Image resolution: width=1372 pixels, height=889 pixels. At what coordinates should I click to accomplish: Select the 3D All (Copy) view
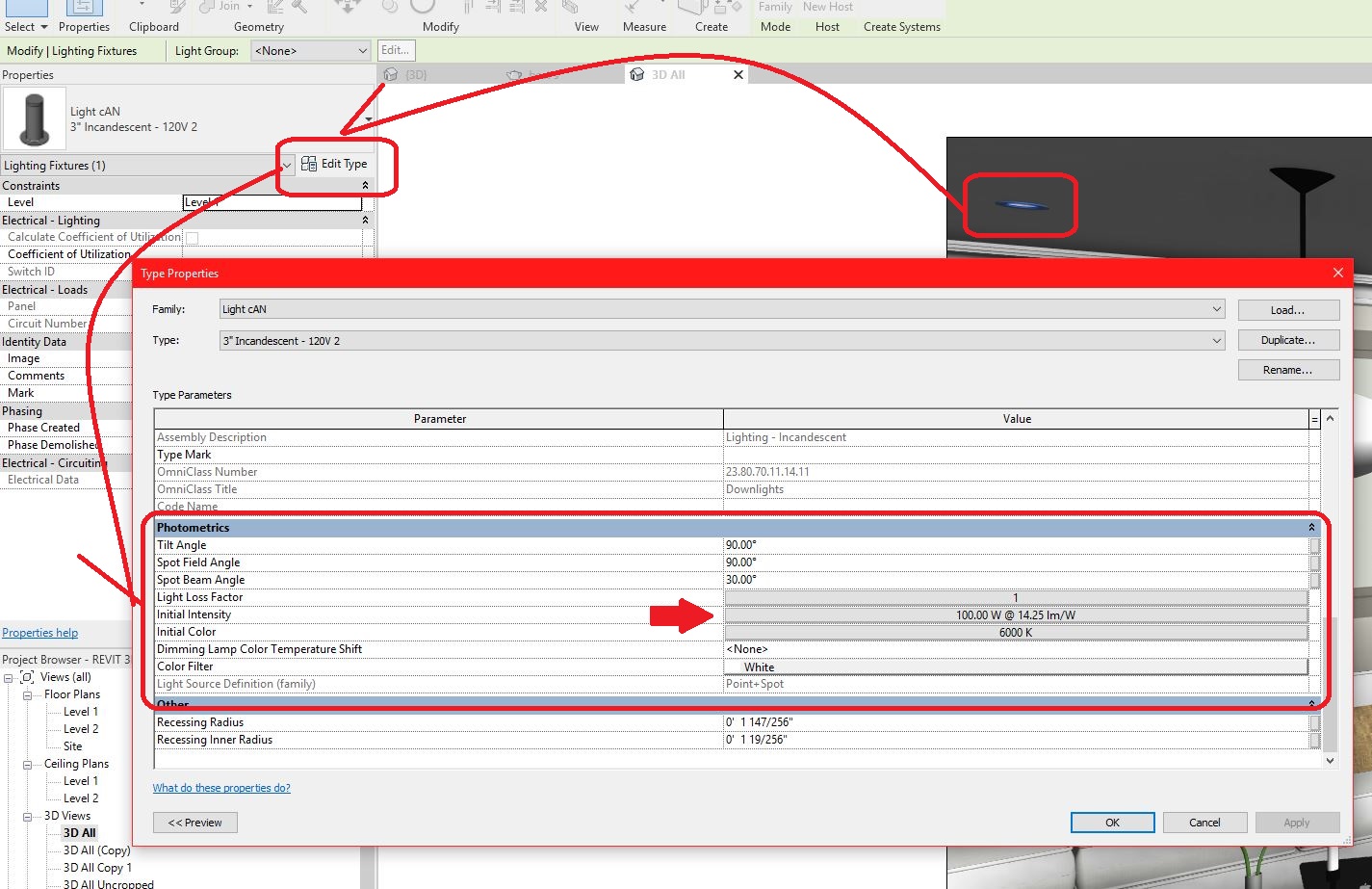(96, 850)
